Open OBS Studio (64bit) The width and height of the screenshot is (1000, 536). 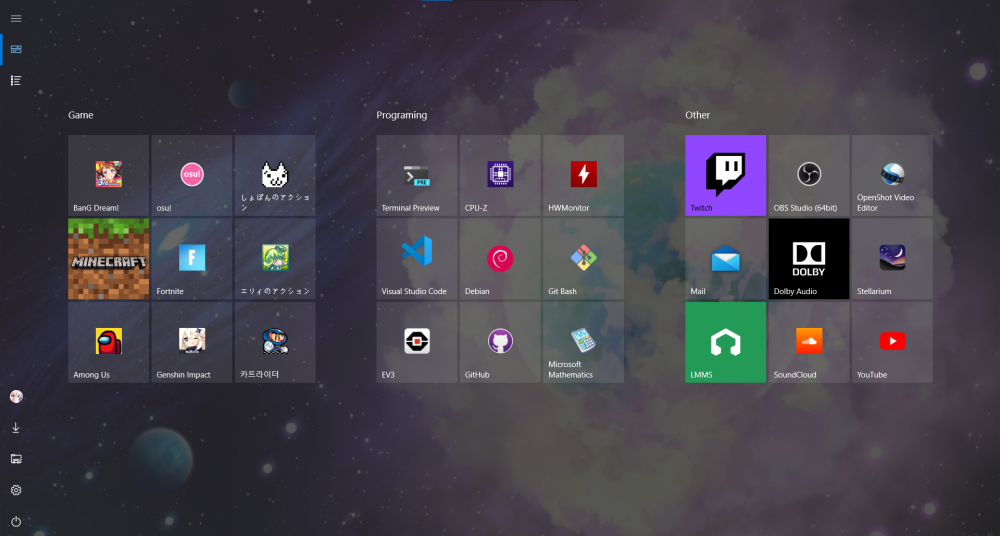click(x=809, y=175)
